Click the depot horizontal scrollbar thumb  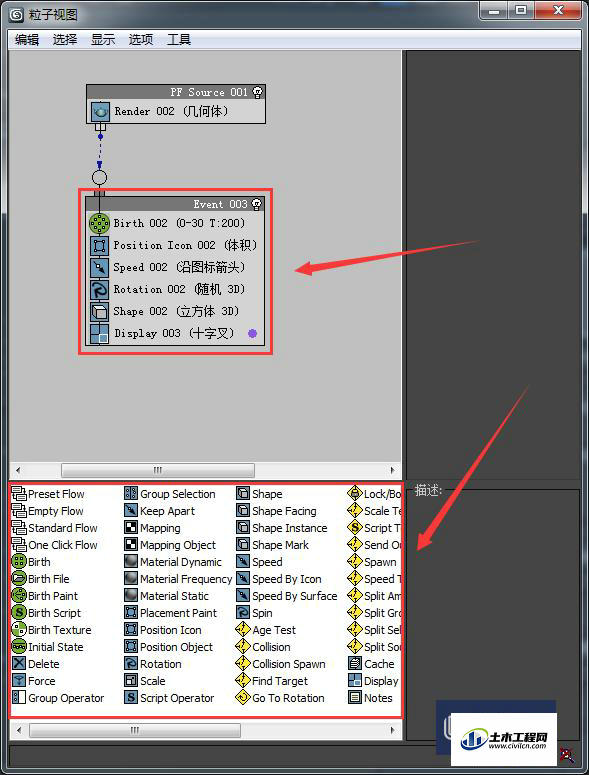tap(135, 730)
